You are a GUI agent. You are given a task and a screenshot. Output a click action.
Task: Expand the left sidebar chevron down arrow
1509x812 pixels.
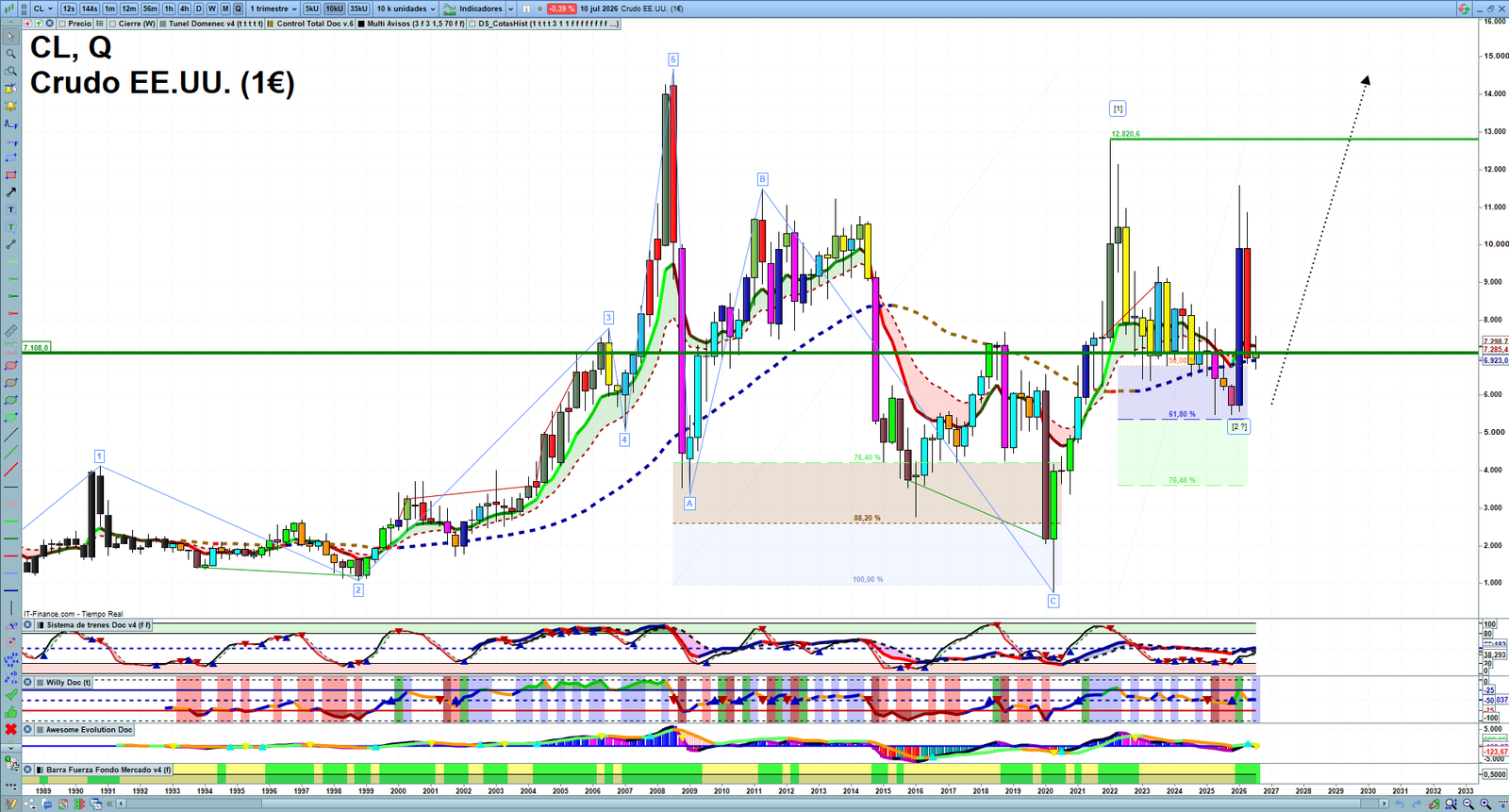pyautogui.click(x=10, y=748)
